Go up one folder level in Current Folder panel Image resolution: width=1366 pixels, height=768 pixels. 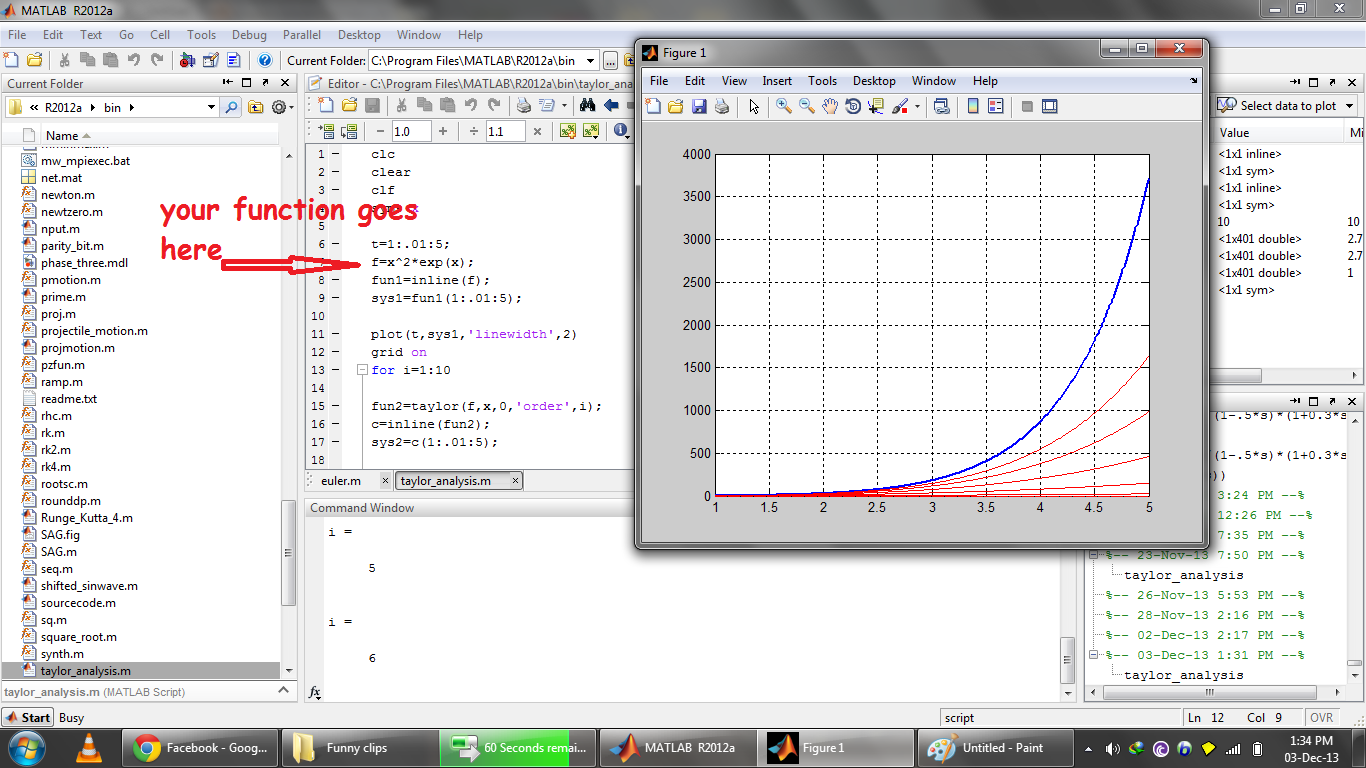tap(256, 107)
